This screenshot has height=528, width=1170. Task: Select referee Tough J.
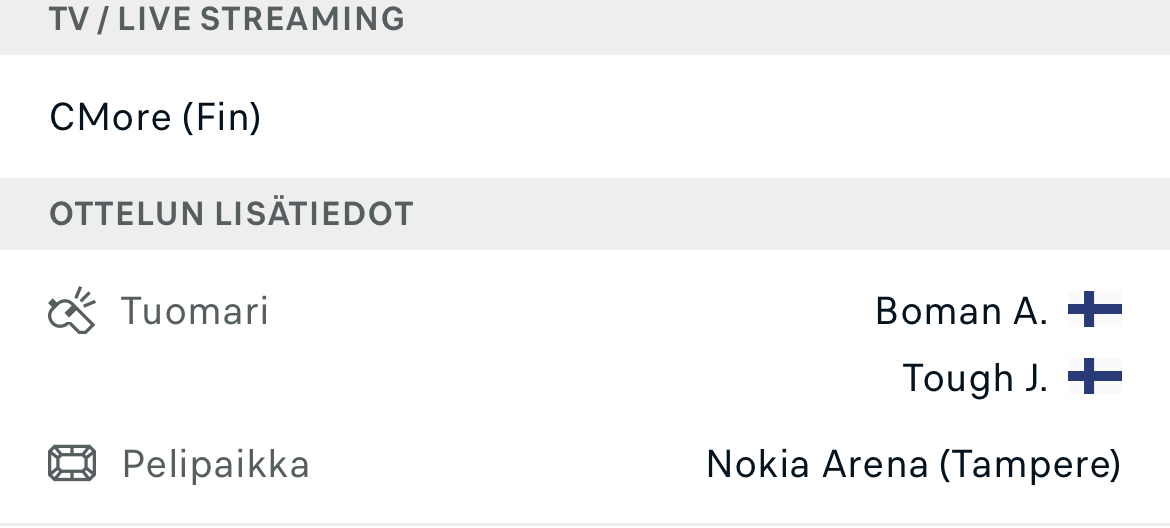pos(975,378)
